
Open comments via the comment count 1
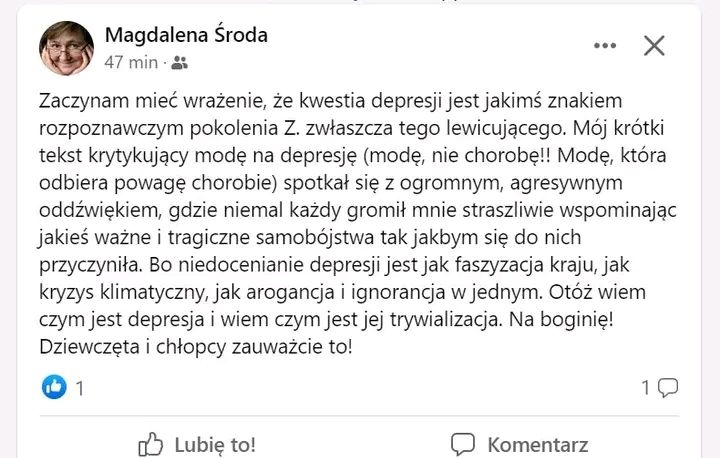tap(646, 388)
